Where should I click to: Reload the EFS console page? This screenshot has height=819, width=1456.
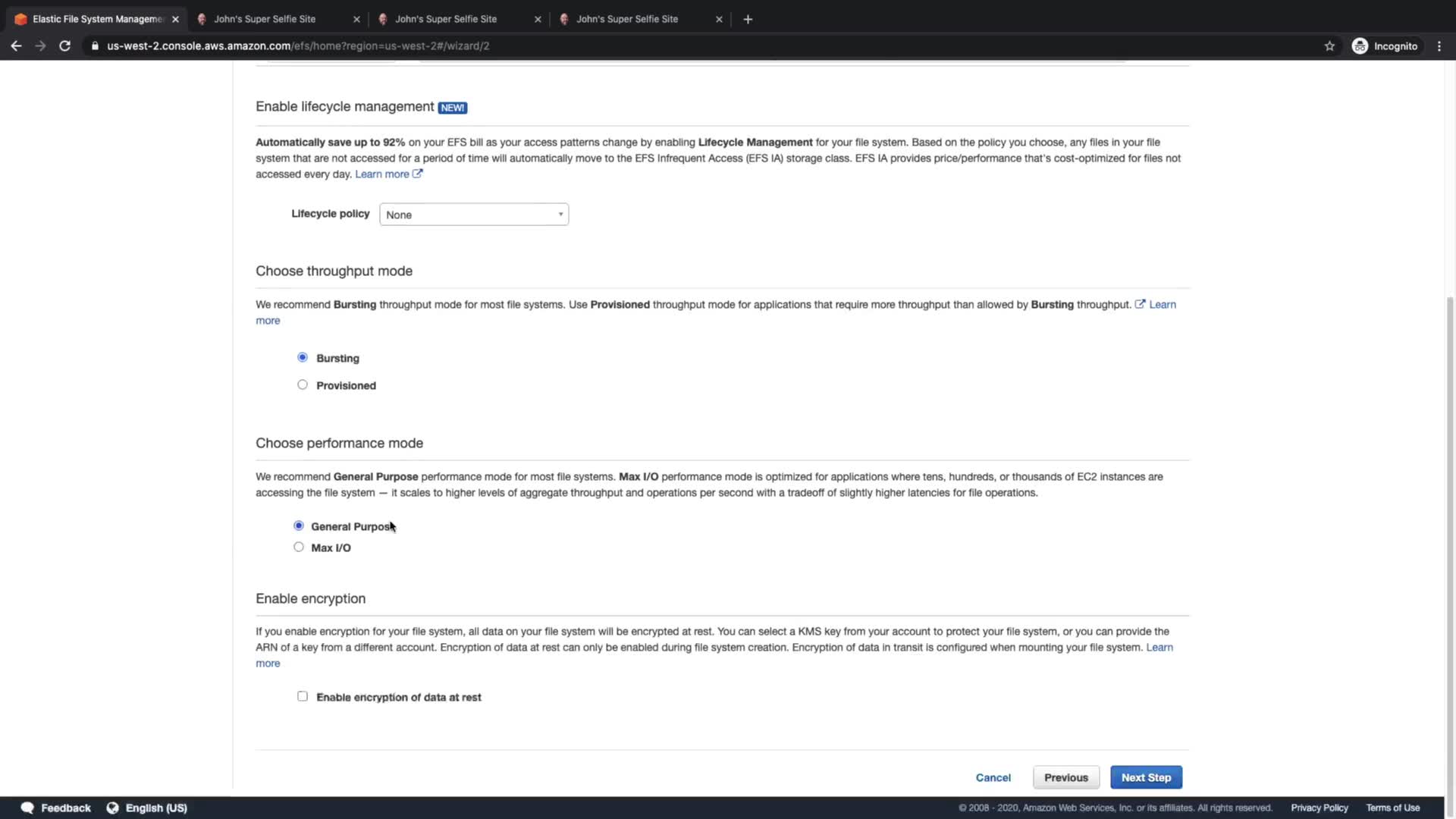tap(65, 45)
